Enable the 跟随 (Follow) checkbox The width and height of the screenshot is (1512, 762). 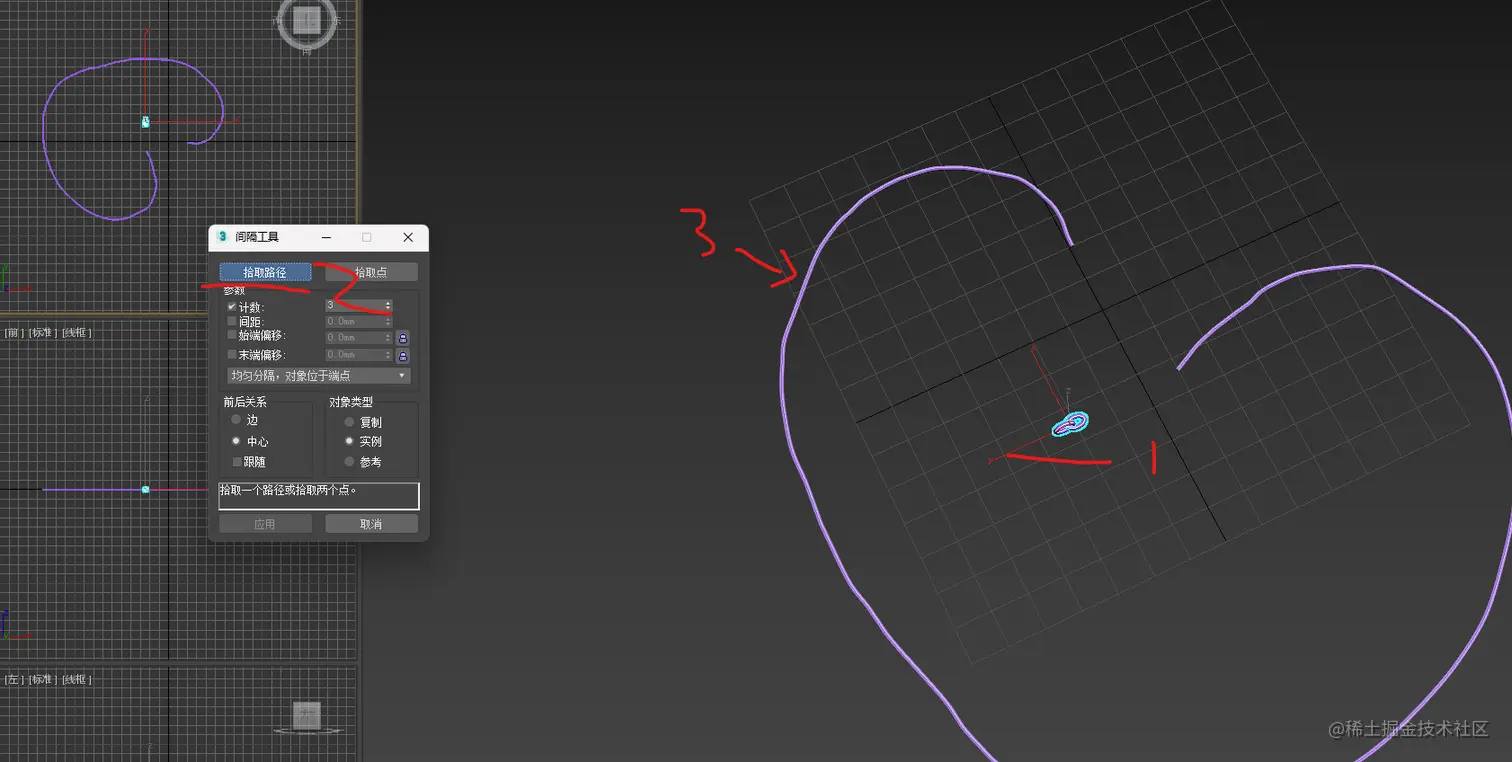pos(237,462)
